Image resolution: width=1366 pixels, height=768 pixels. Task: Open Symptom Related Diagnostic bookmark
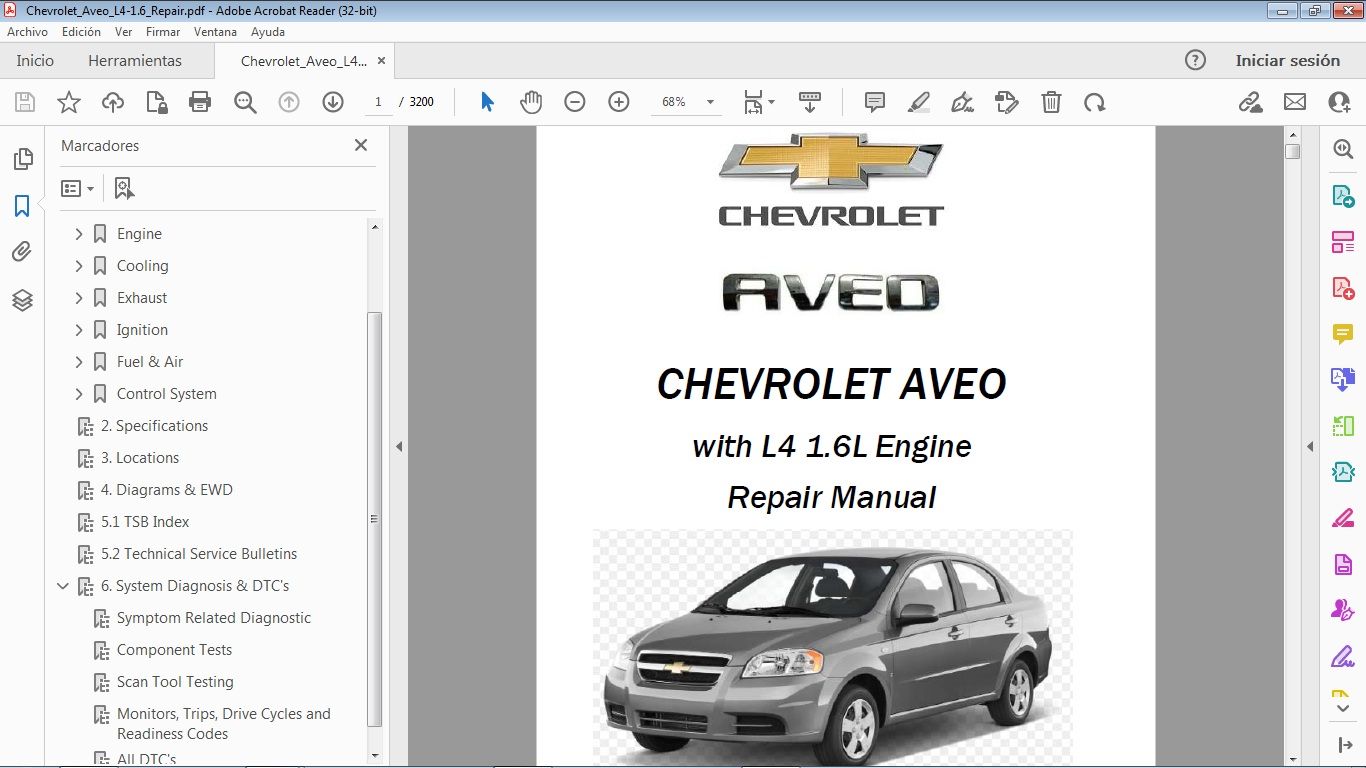point(214,618)
